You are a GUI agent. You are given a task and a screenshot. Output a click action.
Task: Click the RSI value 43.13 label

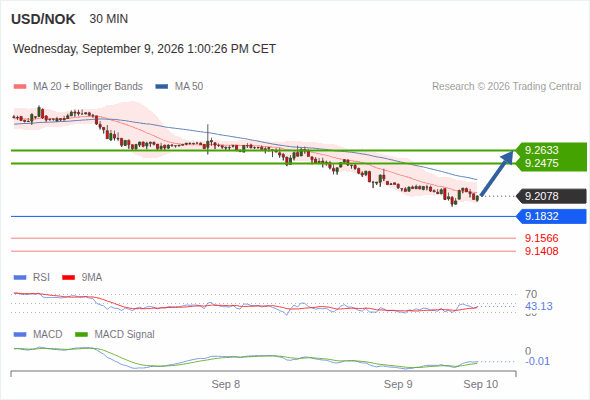539,306
